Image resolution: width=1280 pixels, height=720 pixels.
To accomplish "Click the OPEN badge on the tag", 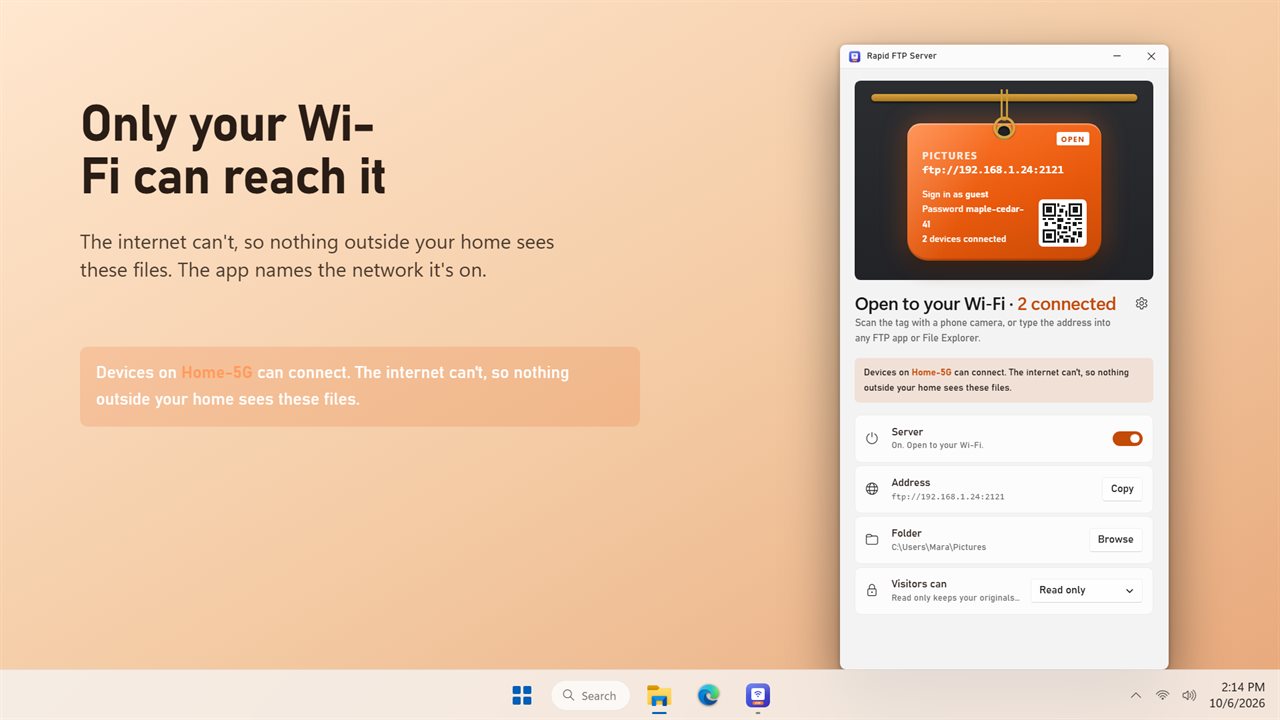I will coord(1073,139).
